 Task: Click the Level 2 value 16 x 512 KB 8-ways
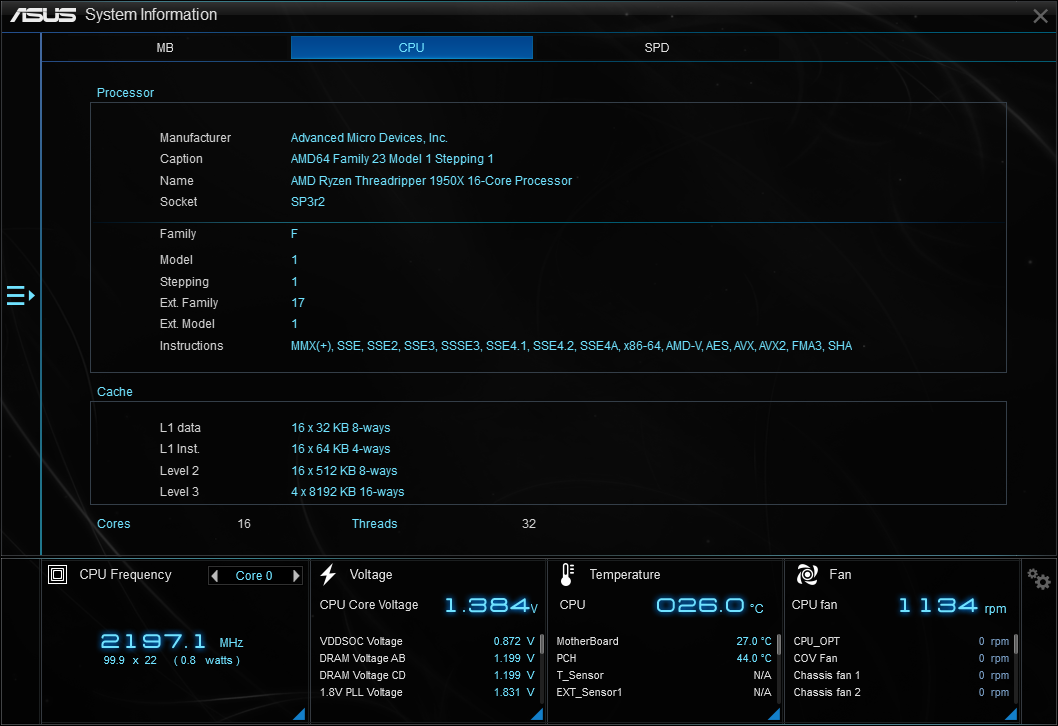pos(344,471)
